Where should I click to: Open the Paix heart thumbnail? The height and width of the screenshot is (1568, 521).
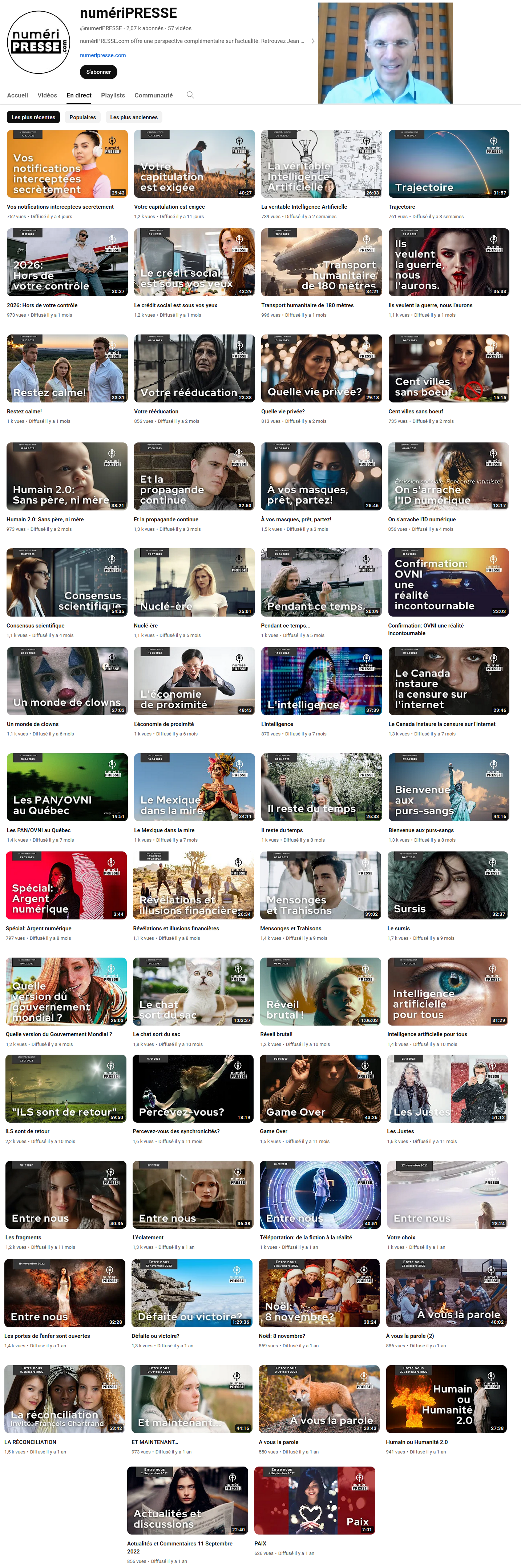click(315, 1500)
